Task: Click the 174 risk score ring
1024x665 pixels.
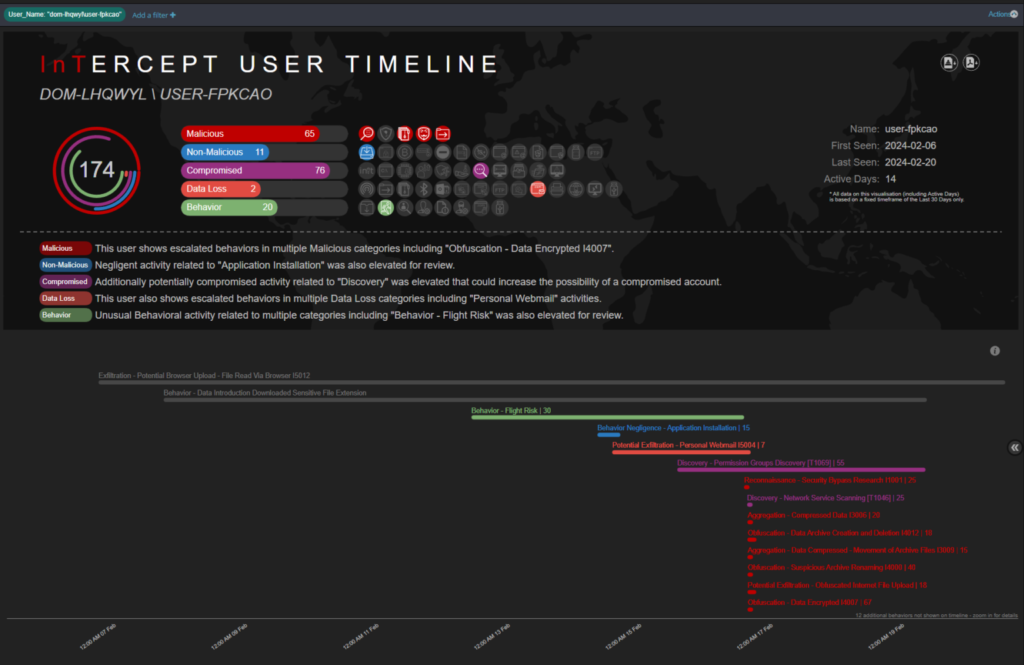Action: (x=97, y=171)
